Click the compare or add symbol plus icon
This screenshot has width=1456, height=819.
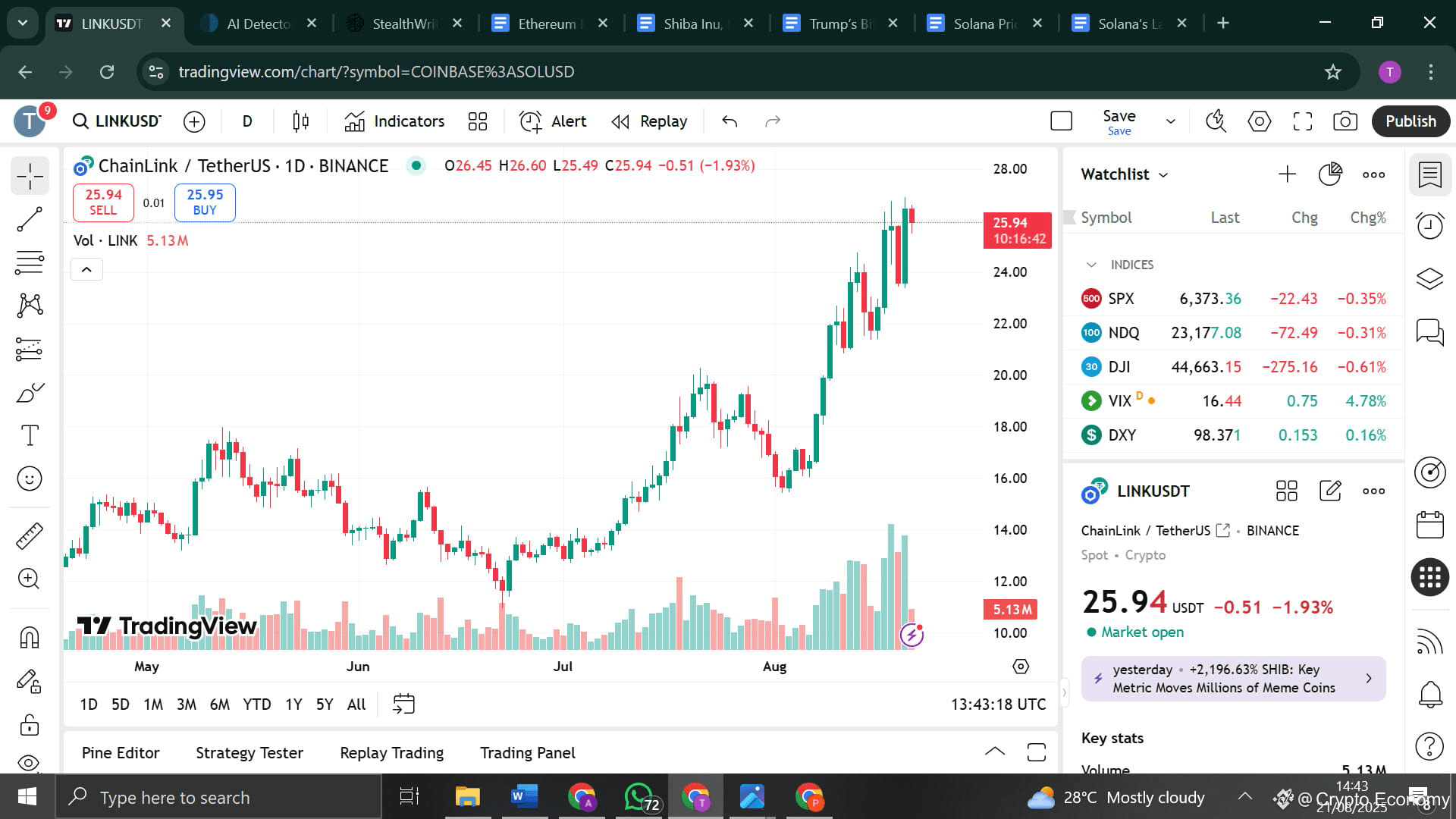pos(194,121)
